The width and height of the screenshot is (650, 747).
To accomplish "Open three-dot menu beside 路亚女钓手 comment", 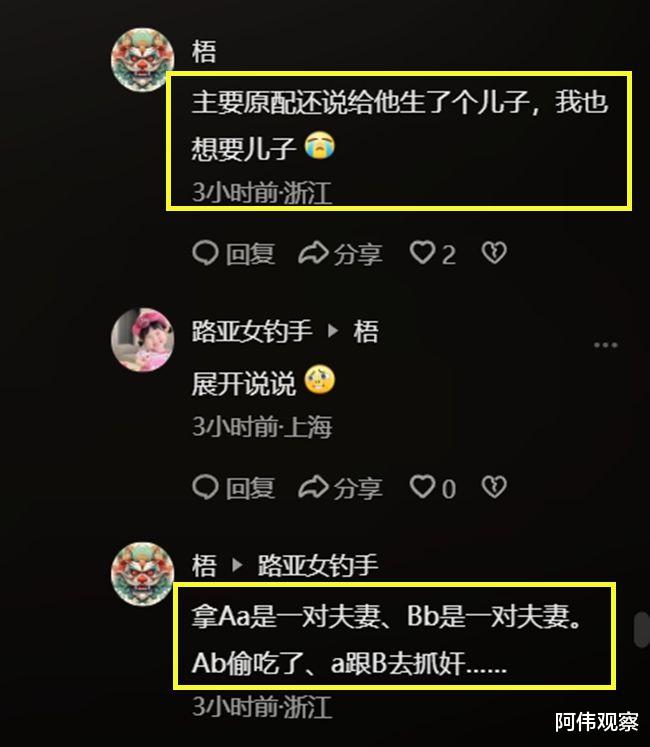I will click(606, 345).
